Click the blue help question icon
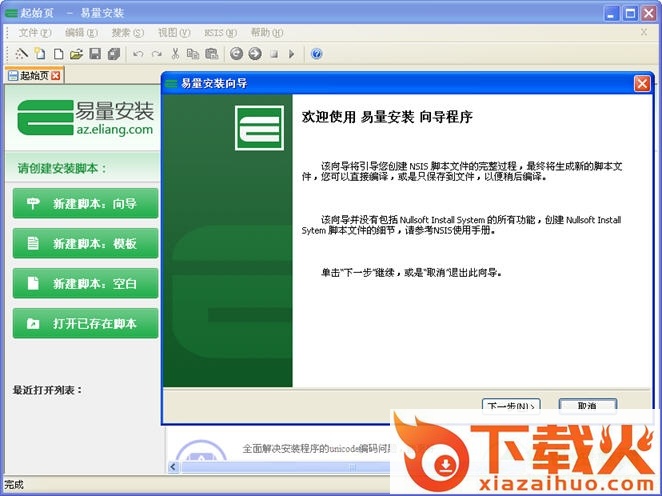 click(317, 54)
